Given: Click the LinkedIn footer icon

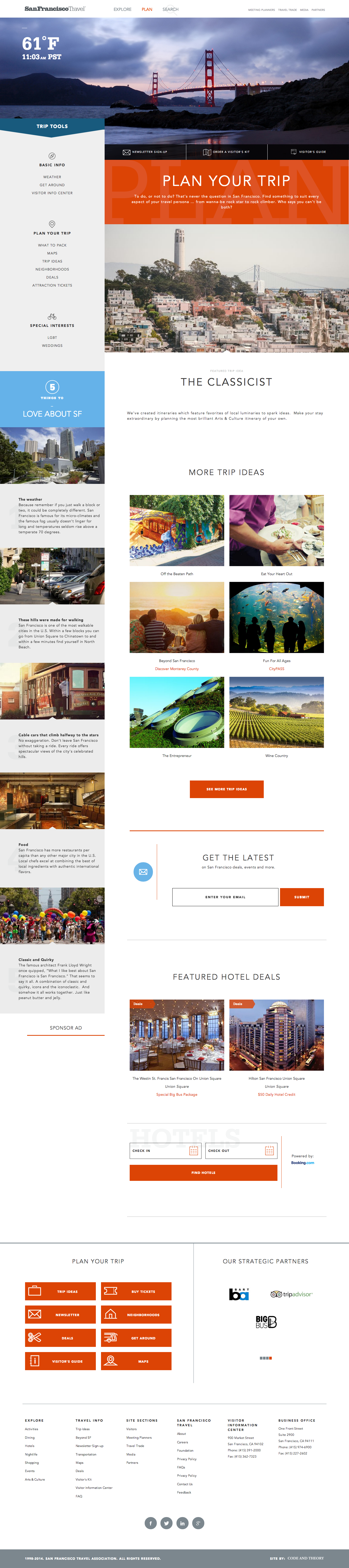Looking at the screenshot, I should pos(182,1524).
